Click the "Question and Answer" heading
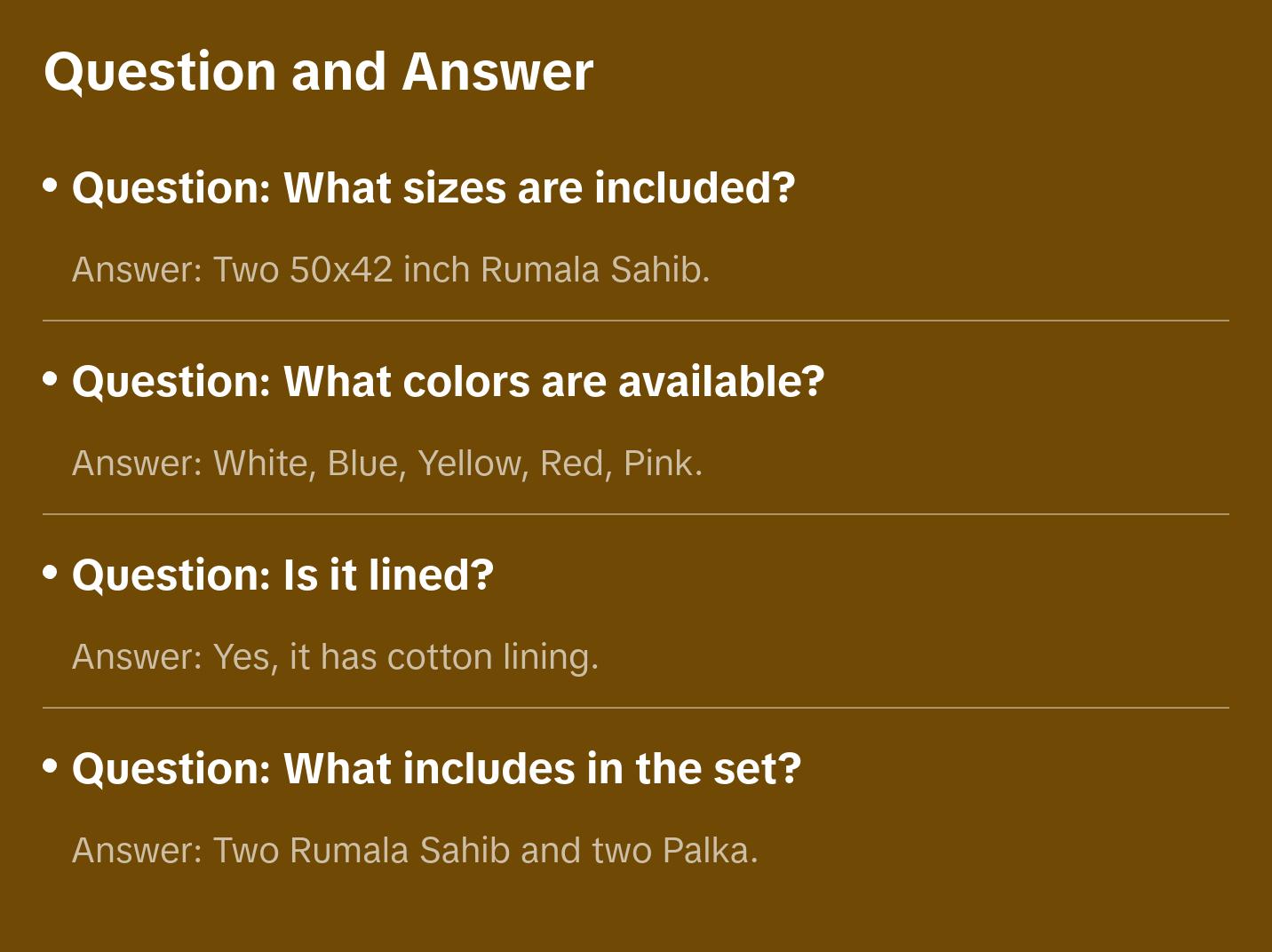 click(x=318, y=72)
